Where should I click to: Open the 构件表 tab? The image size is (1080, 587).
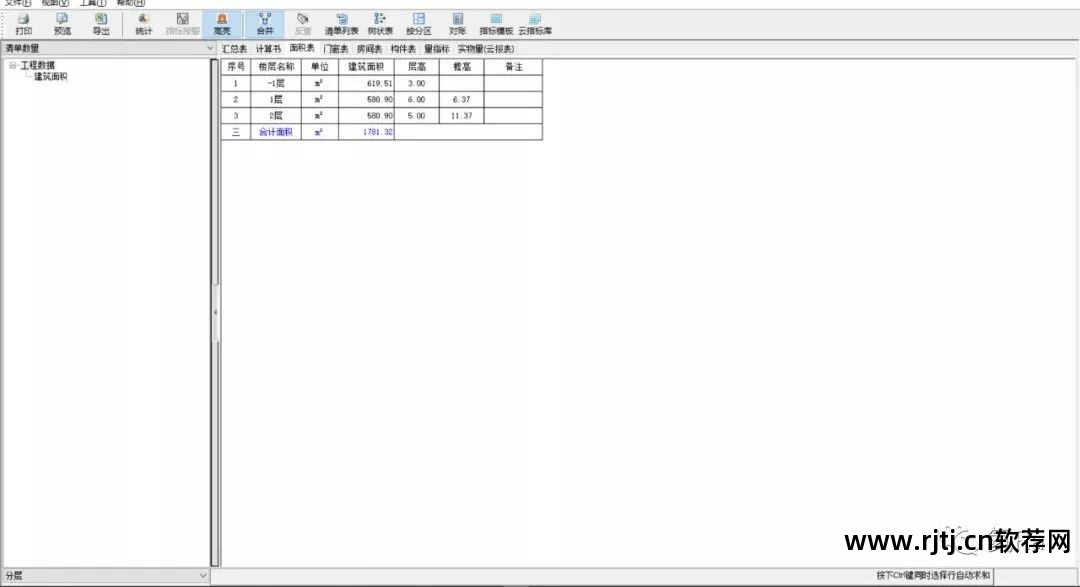pos(403,49)
